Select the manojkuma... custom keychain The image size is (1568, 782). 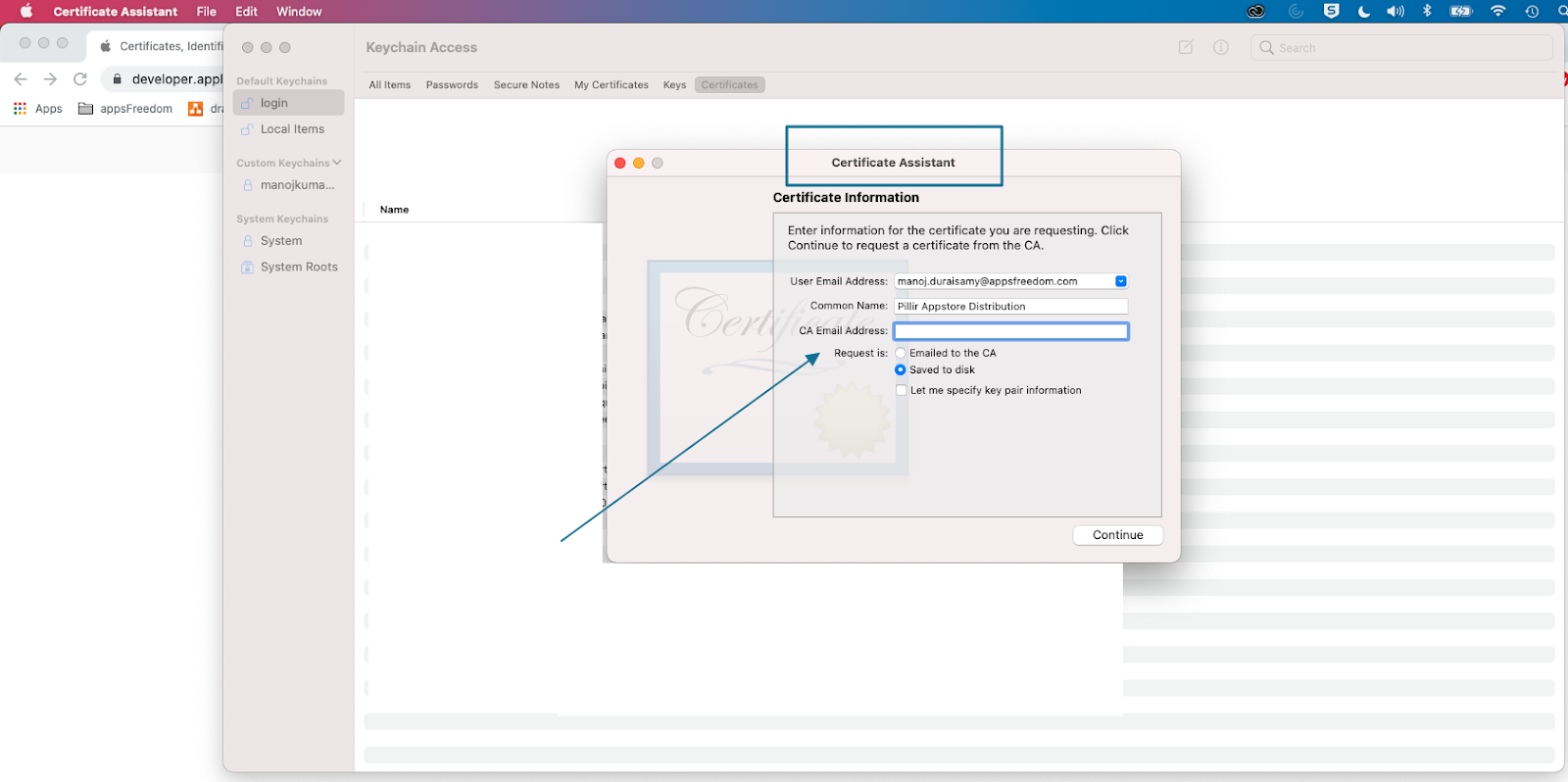pyautogui.click(x=288, y=185)
